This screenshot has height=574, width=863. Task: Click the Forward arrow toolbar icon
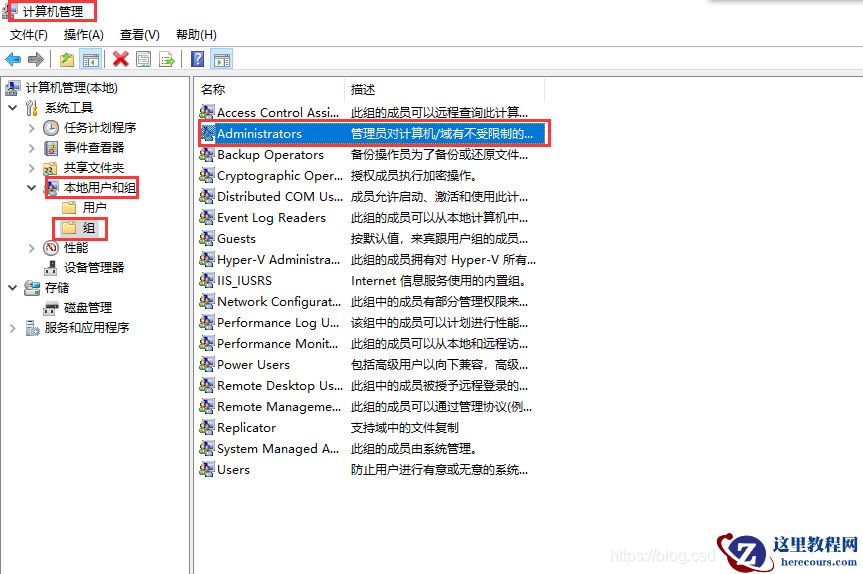[x=36, y=59]
